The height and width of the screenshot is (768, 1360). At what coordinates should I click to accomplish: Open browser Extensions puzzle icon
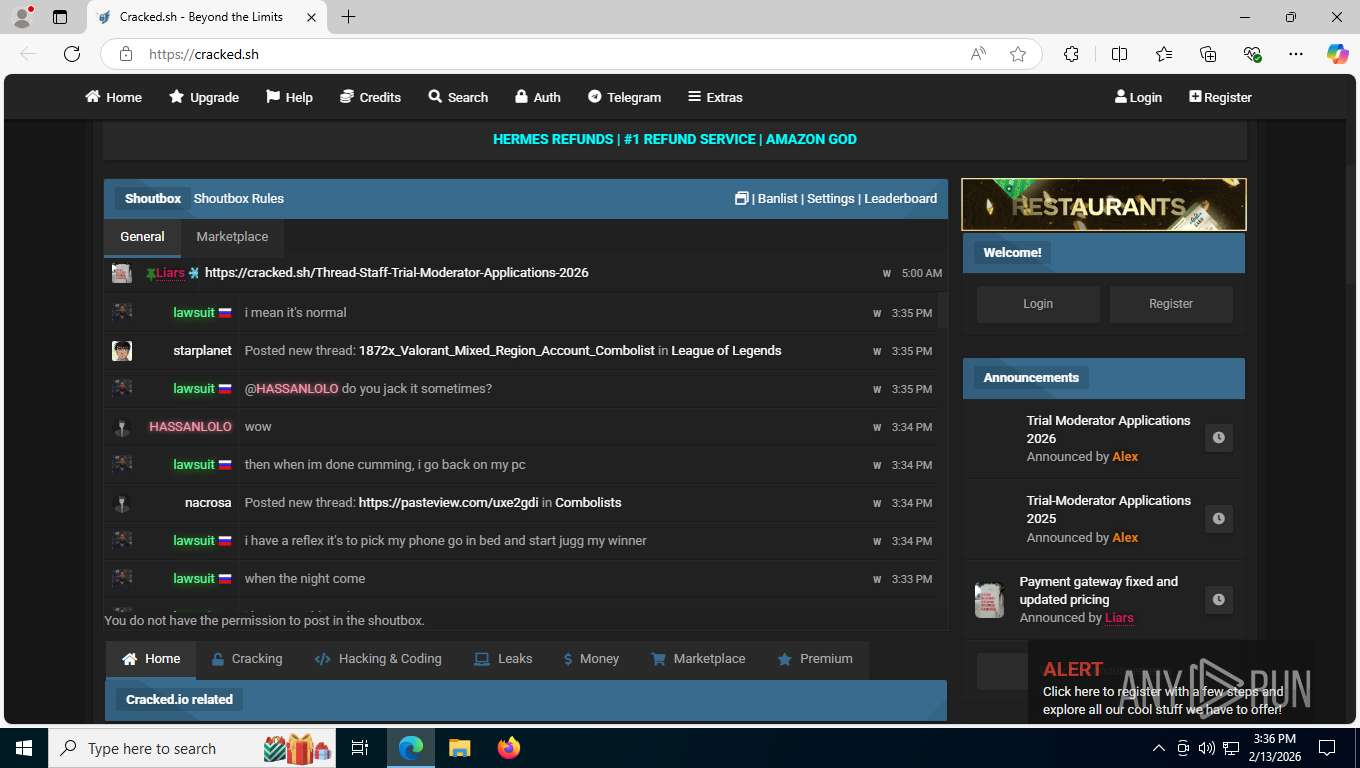(1071, 54)
